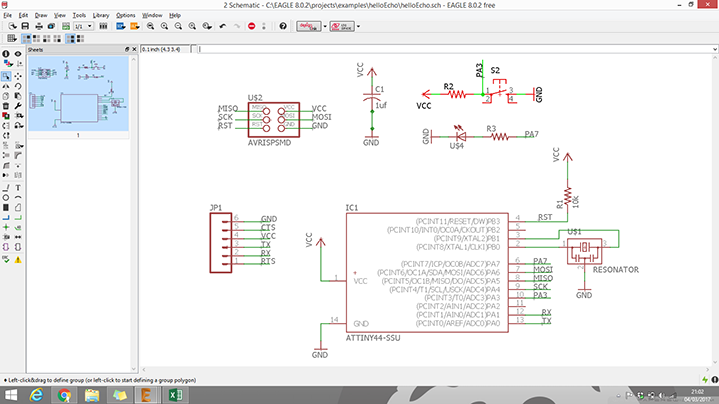This screenshot has width=719, height=404.
Task: Select the Delete trash can tool
Action: pos(6,106)
